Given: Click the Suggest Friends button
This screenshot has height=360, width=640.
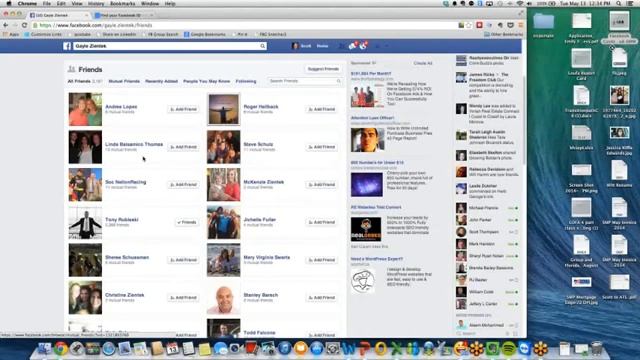Looking at the screenshot, I should 323,69.
